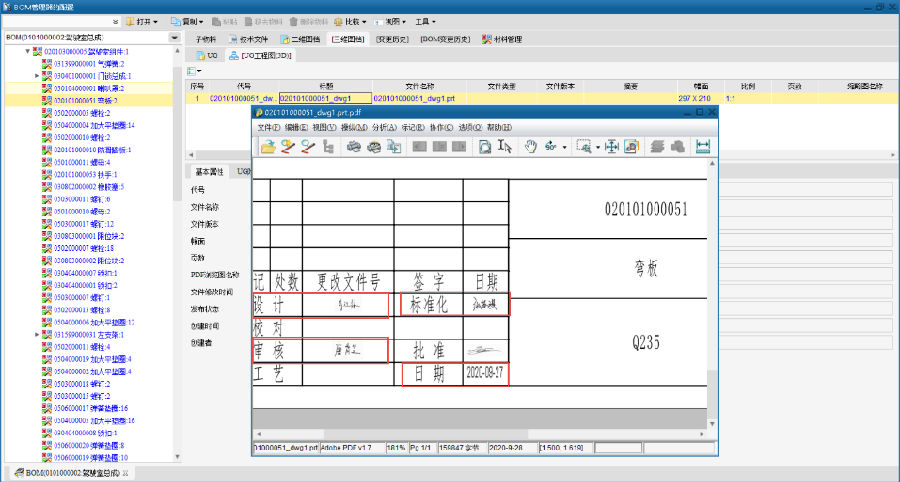Open the 比较 dropdown in main toolbar
900x482 pixels.
pyautogui.click(x=351, y=21)
